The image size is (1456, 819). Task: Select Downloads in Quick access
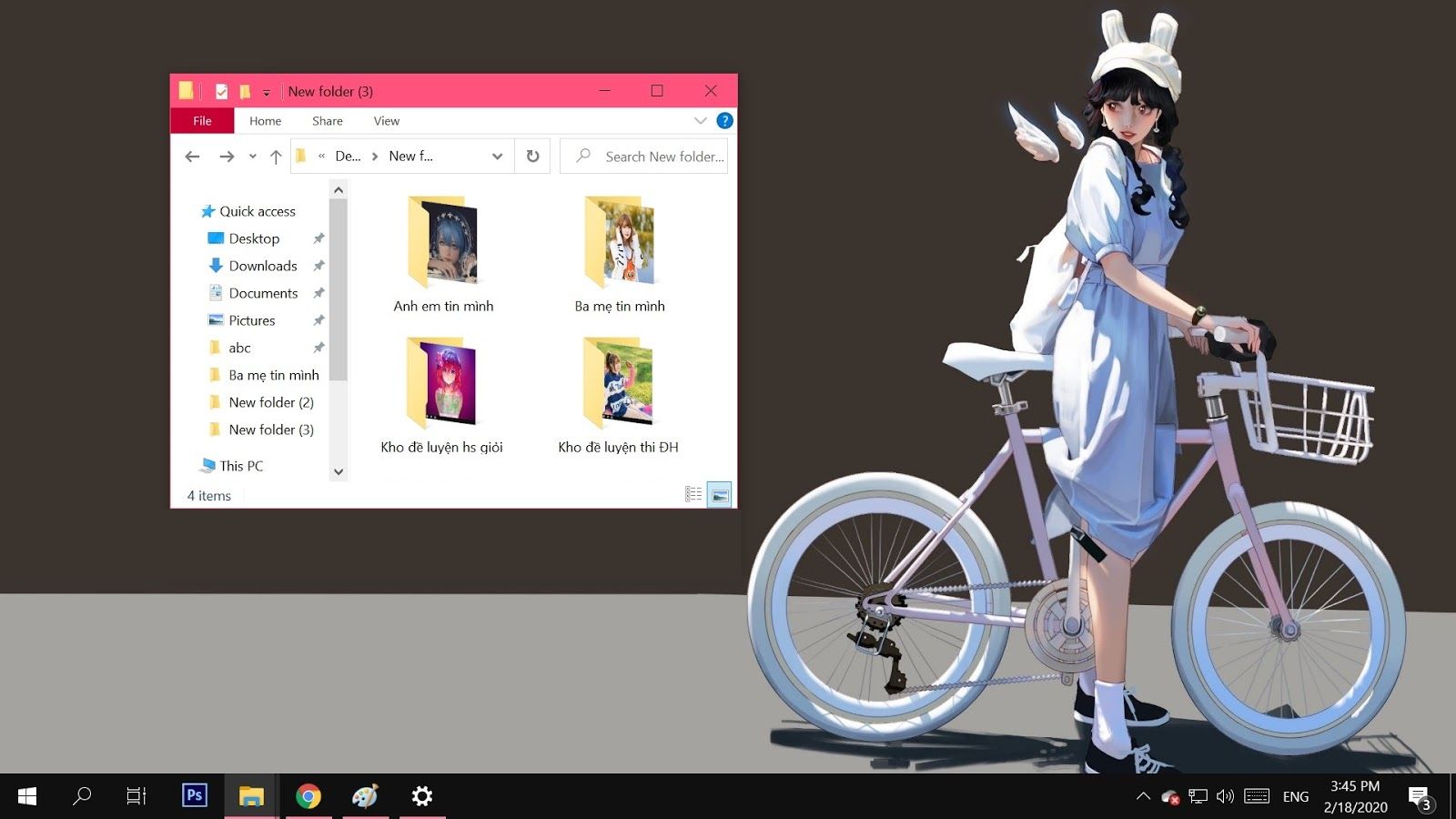[262, 266]
